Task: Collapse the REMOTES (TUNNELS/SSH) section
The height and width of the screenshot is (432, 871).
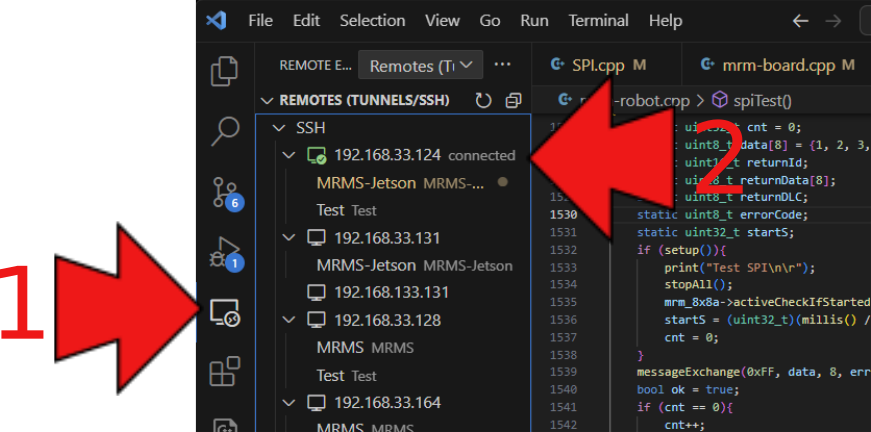Action: (267, 101)
